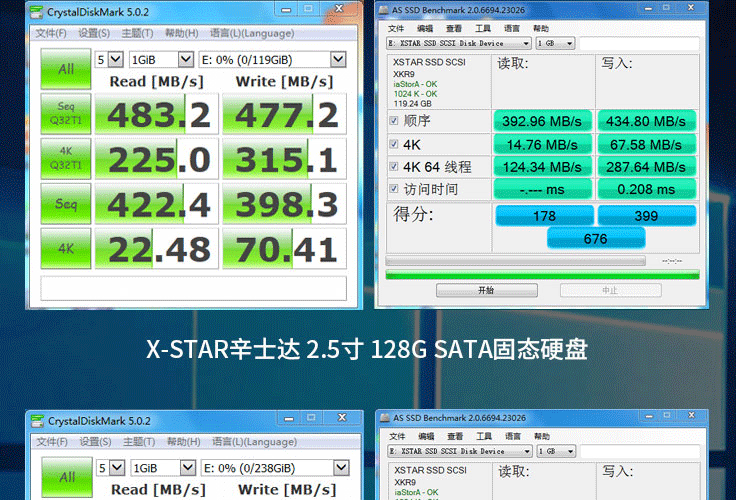Open 语言(L)(Language) menu in top CrystalDiskMark
The image size is (736, 500).
coord(252,33)
